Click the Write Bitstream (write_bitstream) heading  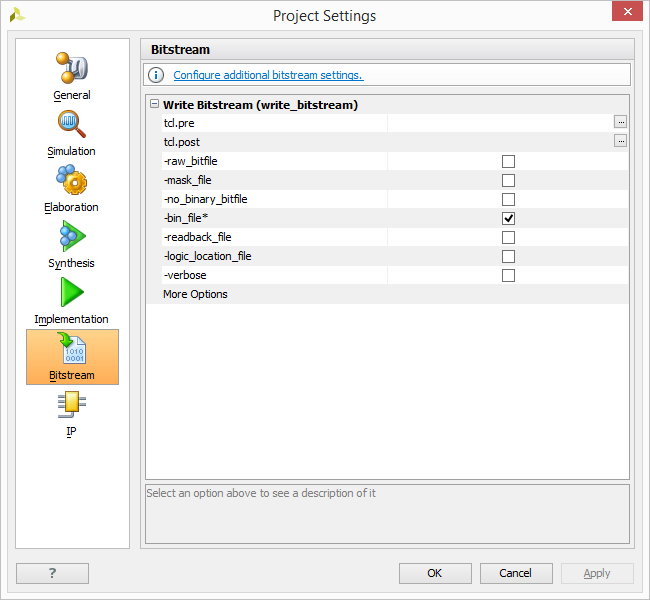260,105
